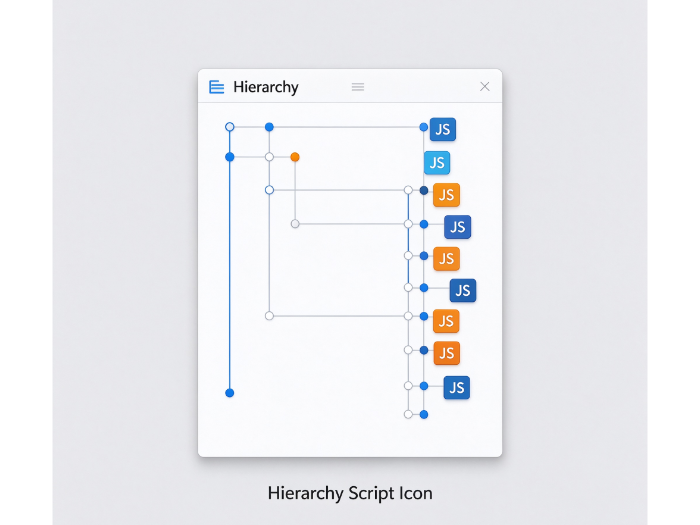Click the hollow node left of bottommost blue node
The image size is (700, 525).
click(408, 414)
